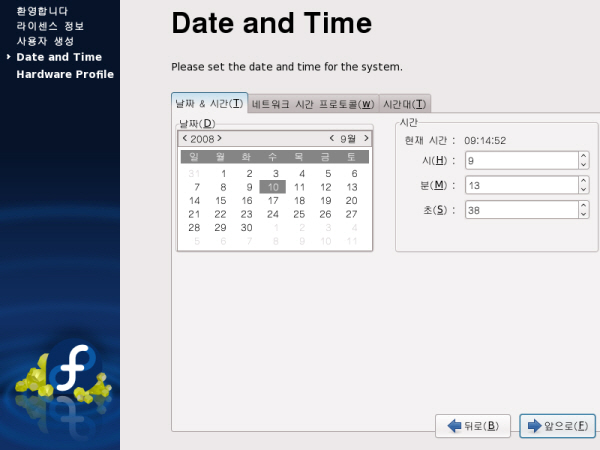Select September 26 in the calendar
This screenshot has width=600, height=450.
click(x=325, y=214)
